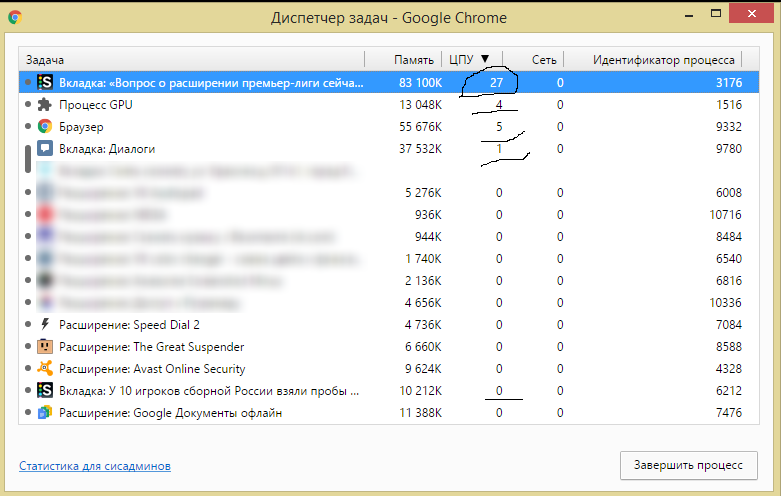
Task: Click The Great Suspender face icon
Action: pyautogui.click(x=45, y=347)
